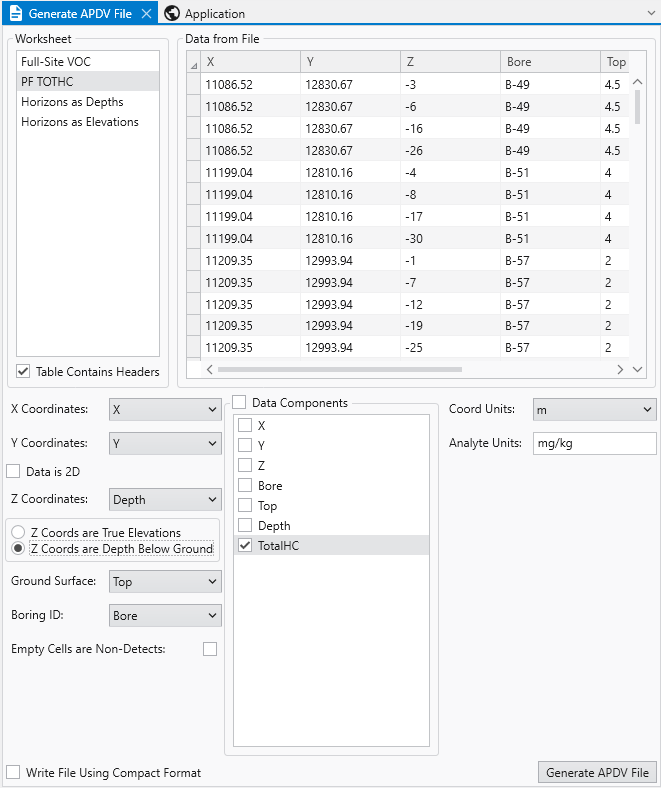Check Write File Using Compact Format
Screen dimensions: 661x788
14,772
